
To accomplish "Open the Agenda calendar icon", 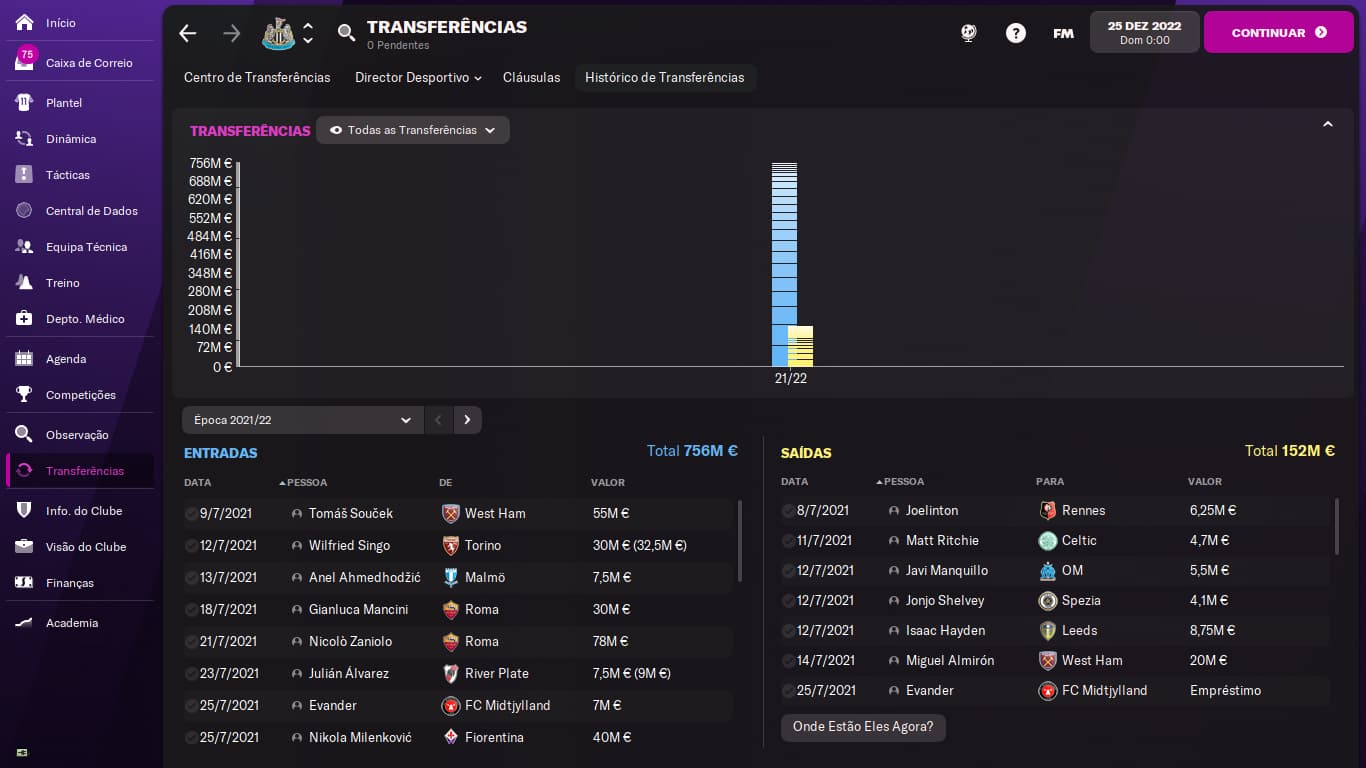I will 25,358.
